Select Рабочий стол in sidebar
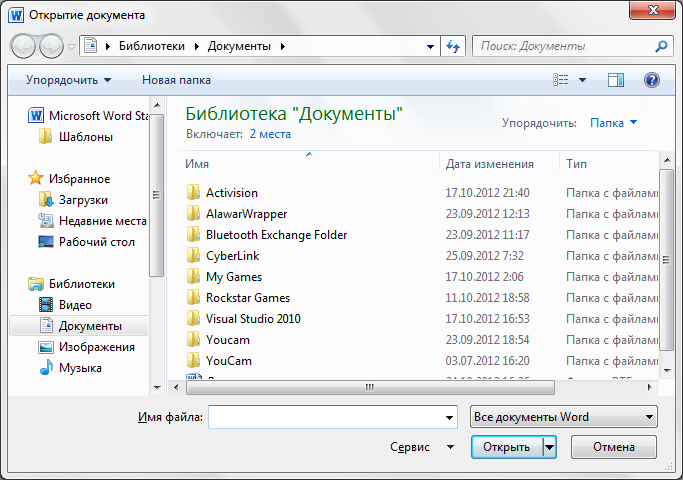Viewport: 683px width, 480px height. [x=87, y=242]
